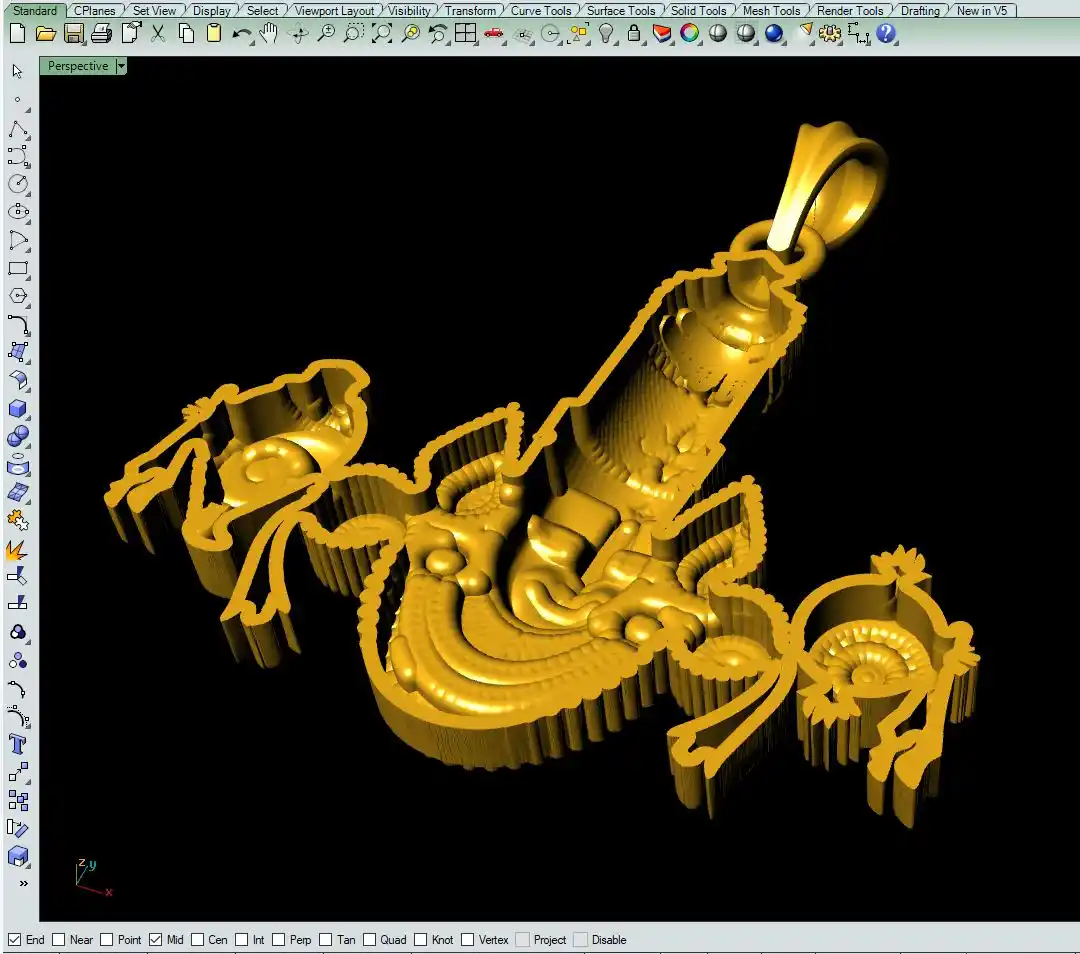Image resolution: width=1080 pixels, height=954 pixels.
Task: Open the Render Tools tab
Action: click(x=849, y=11)
